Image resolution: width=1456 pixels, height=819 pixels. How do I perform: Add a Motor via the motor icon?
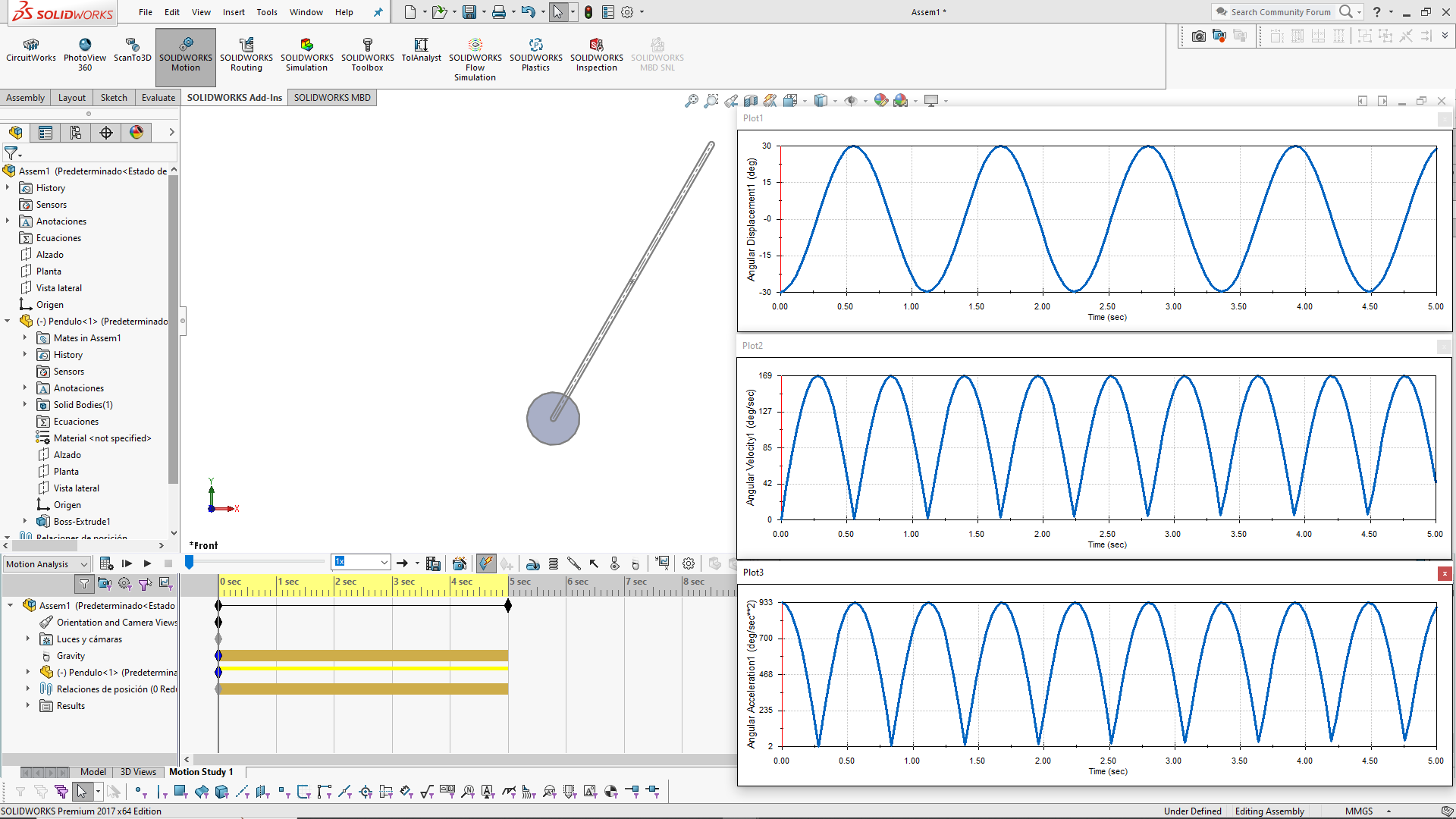pos(533,563)
